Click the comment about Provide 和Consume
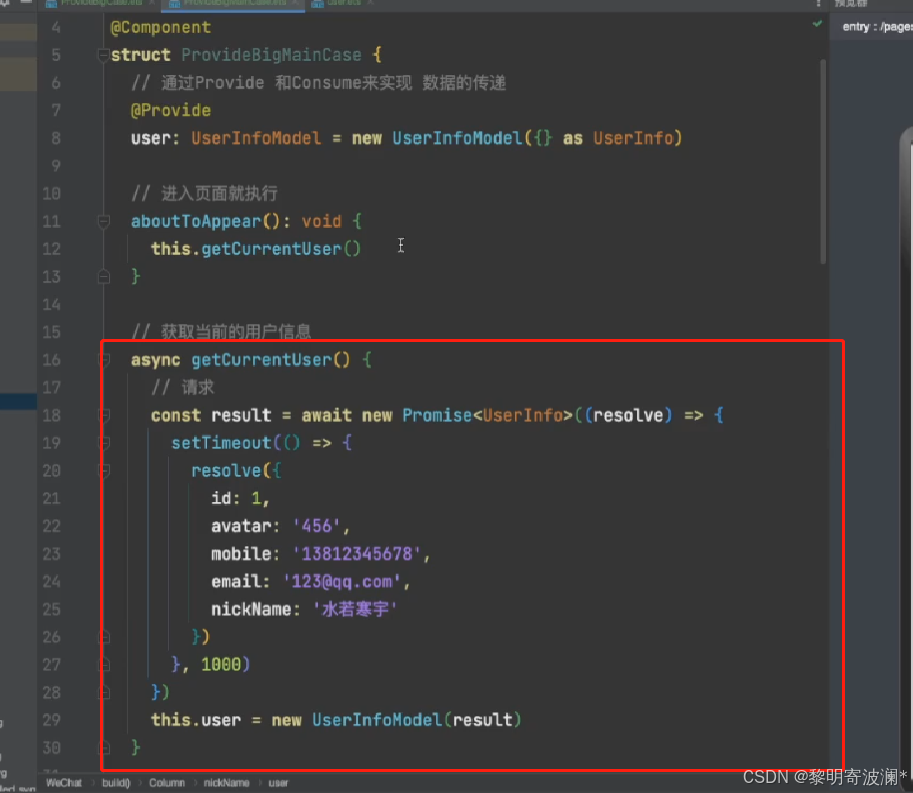The height and width of the screenshot is (793, 913). 319,83
